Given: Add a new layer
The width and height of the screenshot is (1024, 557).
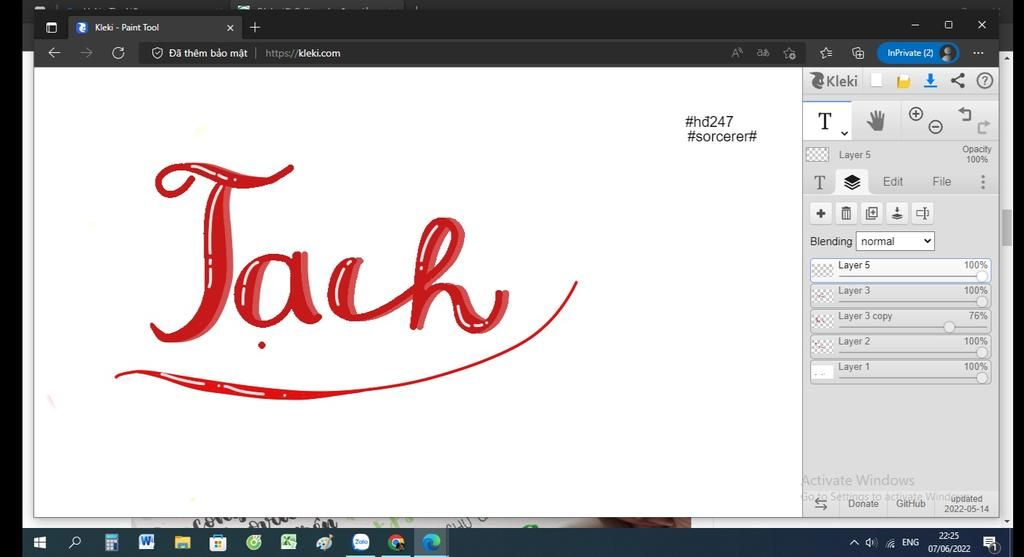Looking at the screenshot, I should point(821,213).
